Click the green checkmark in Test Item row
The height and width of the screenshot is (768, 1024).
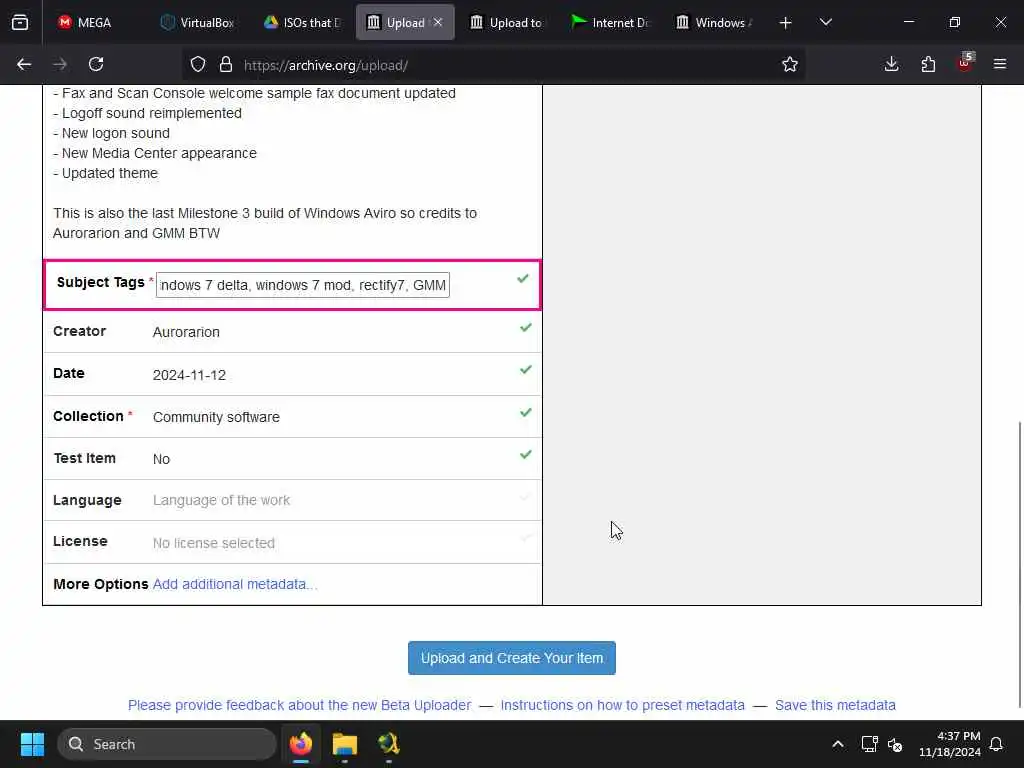(525, 455)
